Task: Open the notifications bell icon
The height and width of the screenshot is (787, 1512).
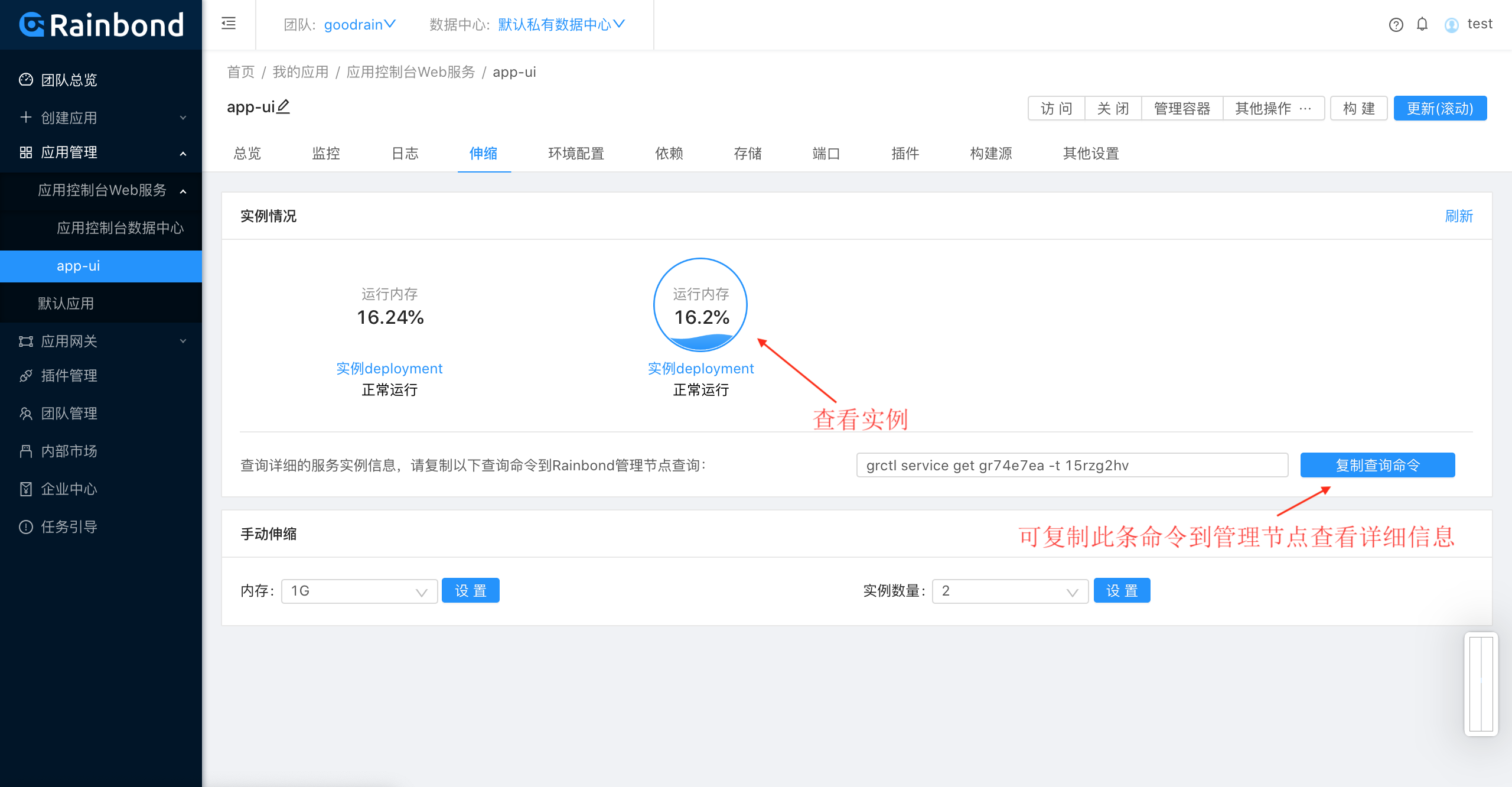Action: click(1422, 24)
